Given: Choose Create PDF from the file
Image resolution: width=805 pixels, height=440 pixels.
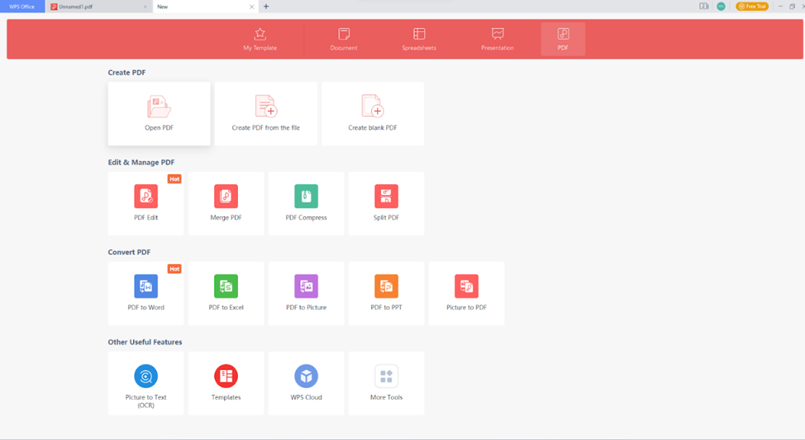Looking at the screenshot, I should click(x=265, y=113).
